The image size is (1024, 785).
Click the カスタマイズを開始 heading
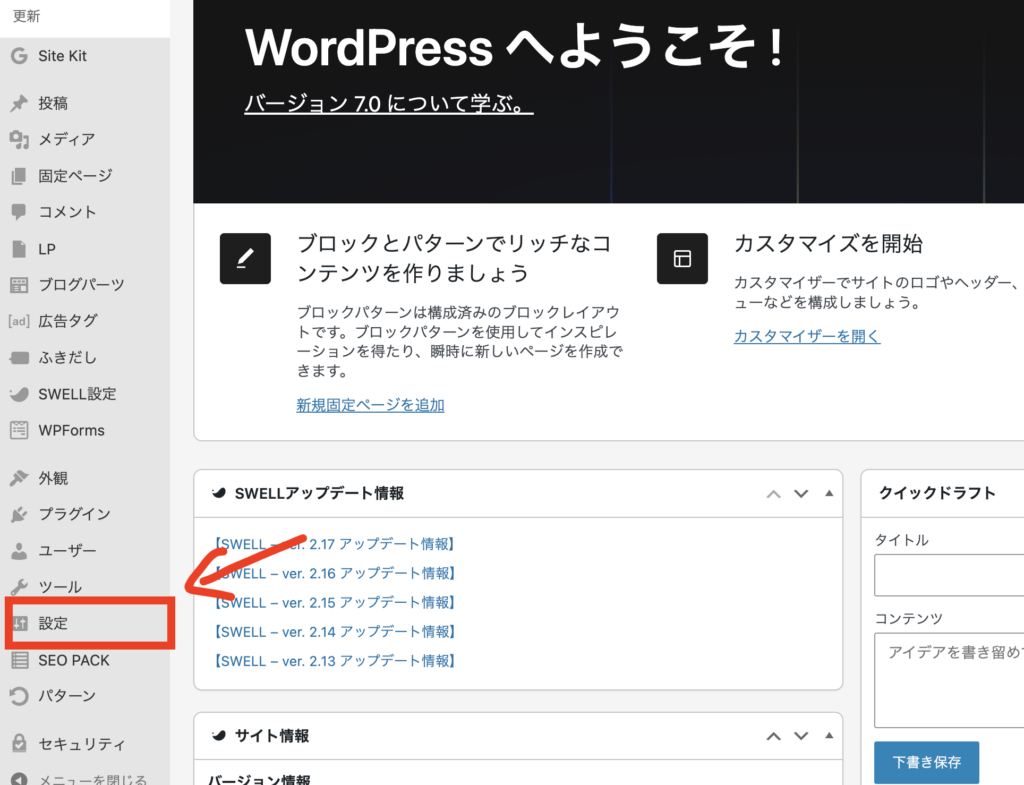(x=828, y=244)
